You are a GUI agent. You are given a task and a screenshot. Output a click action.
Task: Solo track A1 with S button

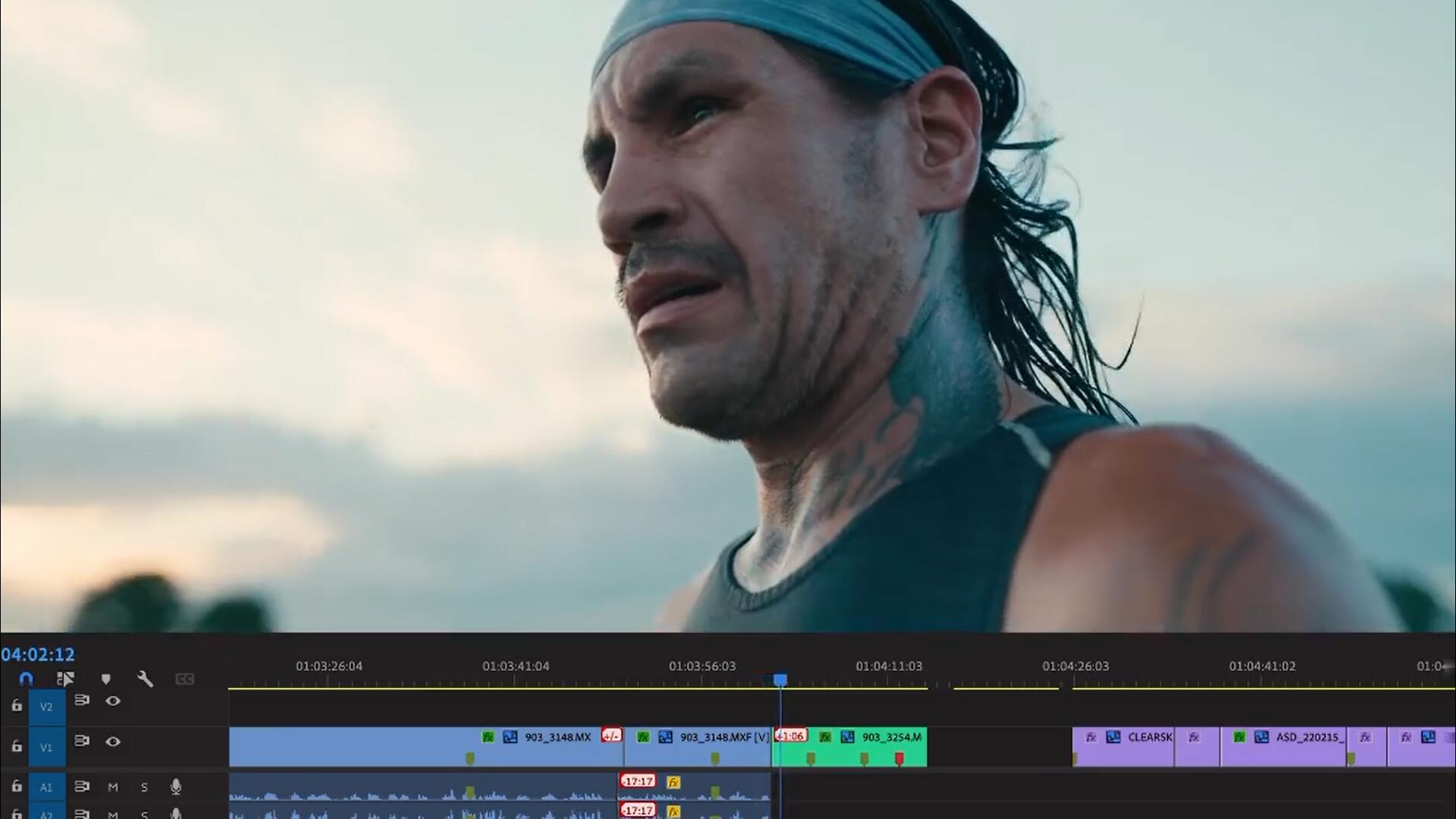144,787
